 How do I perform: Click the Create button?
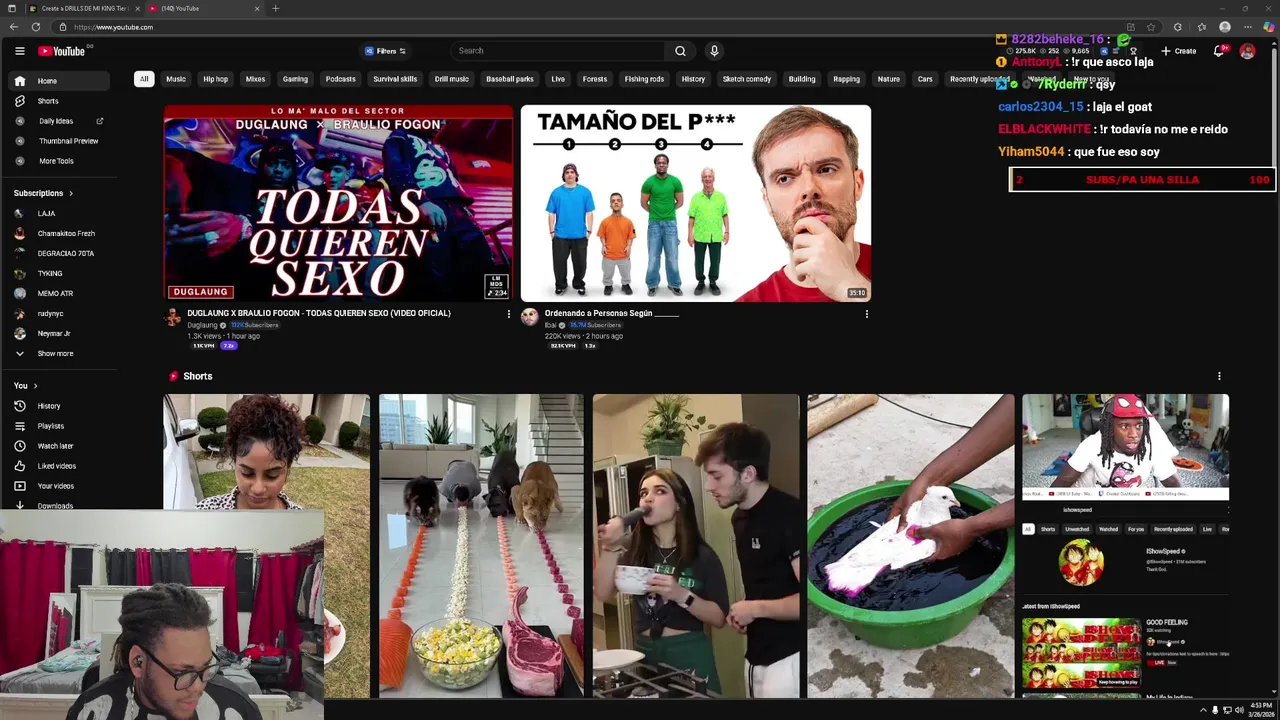[1178, 51]
